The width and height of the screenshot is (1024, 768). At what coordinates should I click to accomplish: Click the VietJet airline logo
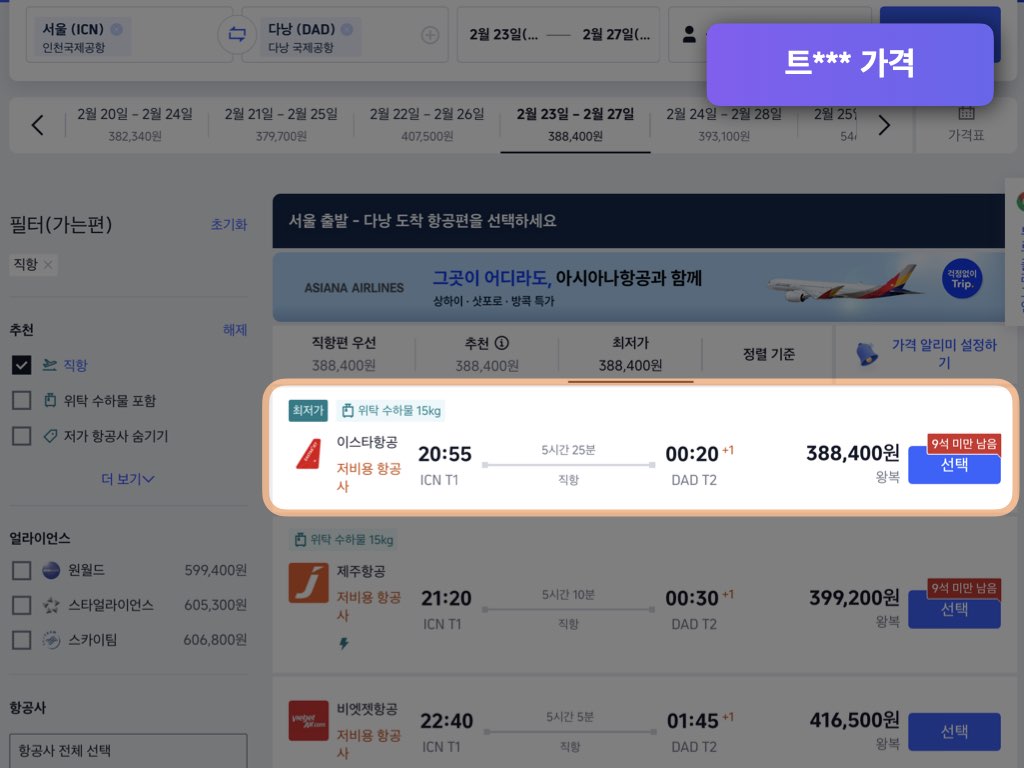point(308,719)
